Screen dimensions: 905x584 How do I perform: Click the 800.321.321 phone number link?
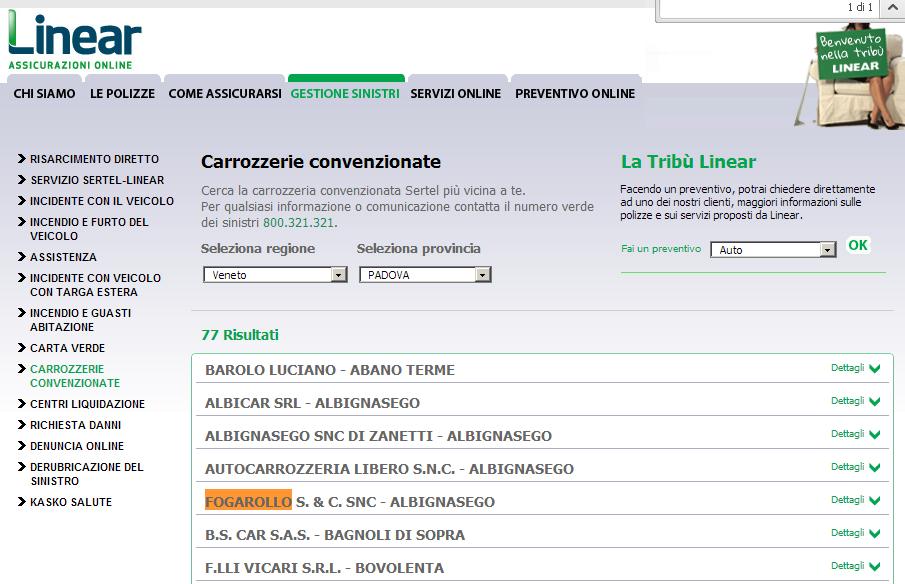(299, 223)
